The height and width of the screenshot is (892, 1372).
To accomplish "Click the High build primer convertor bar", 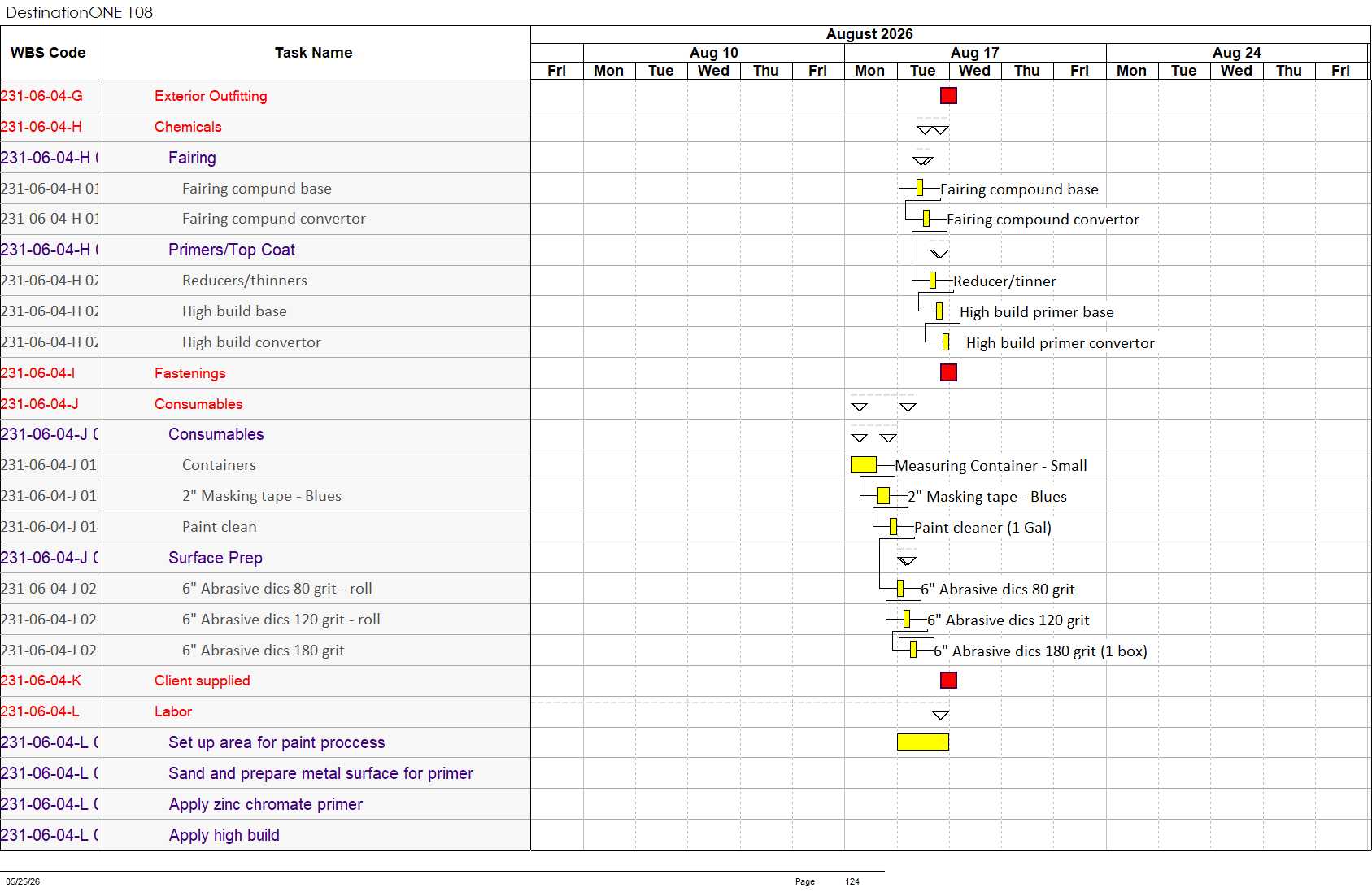I will [946, 342].
